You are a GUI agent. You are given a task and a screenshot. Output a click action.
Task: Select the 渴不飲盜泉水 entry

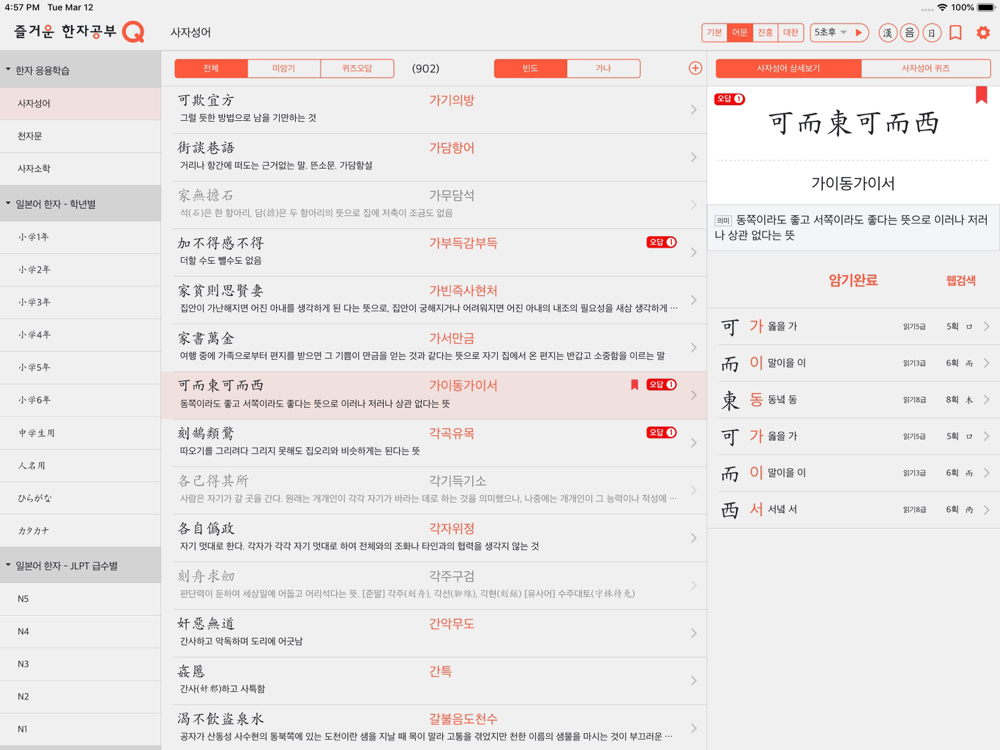pyautogui.click(x=434, y=728)
